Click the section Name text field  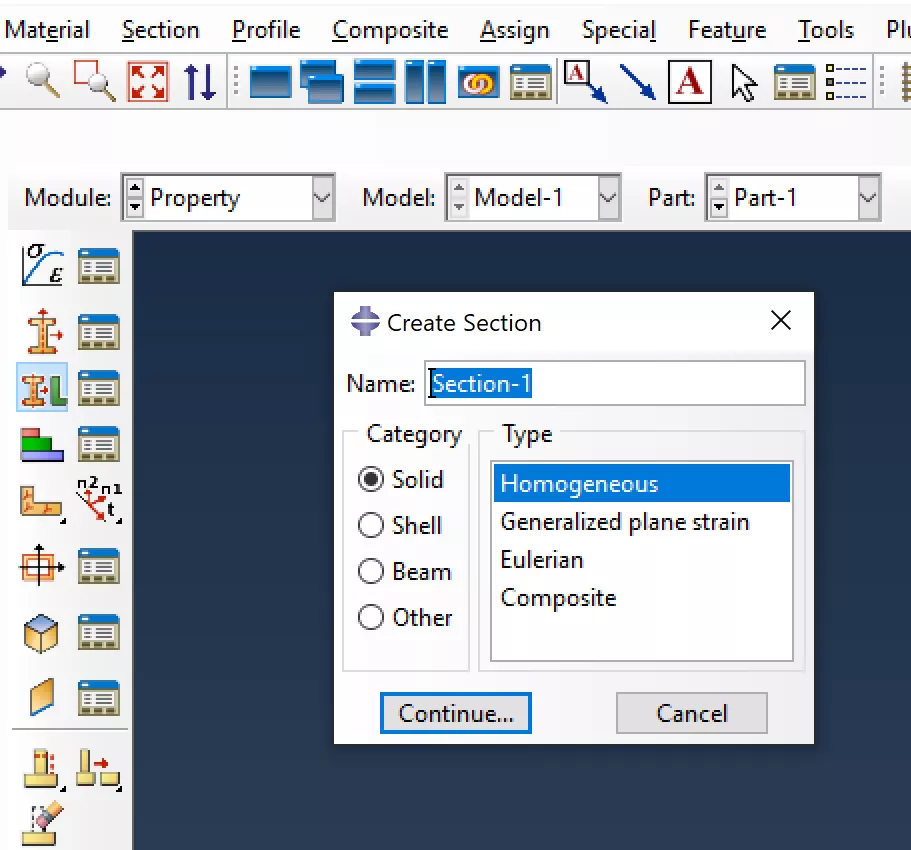[x=614, y=384]
